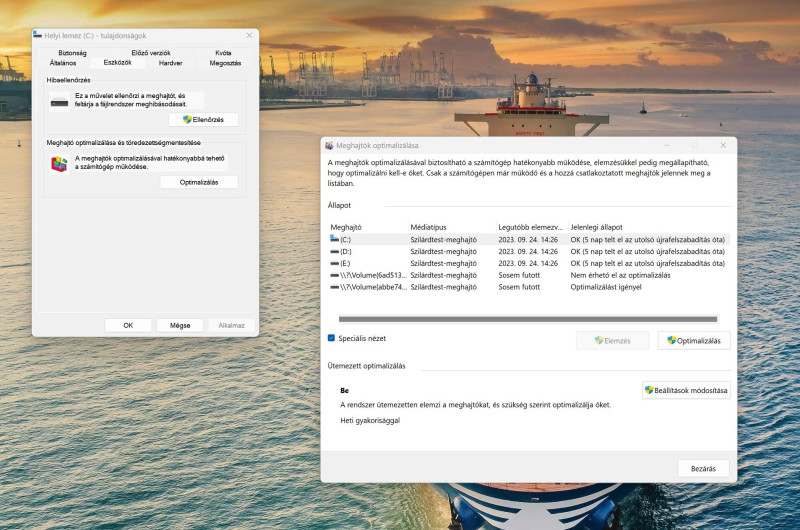Click 'Optimalizálást igényel' status
Viewport: 800px width, 530px height.
click(606, 287)
